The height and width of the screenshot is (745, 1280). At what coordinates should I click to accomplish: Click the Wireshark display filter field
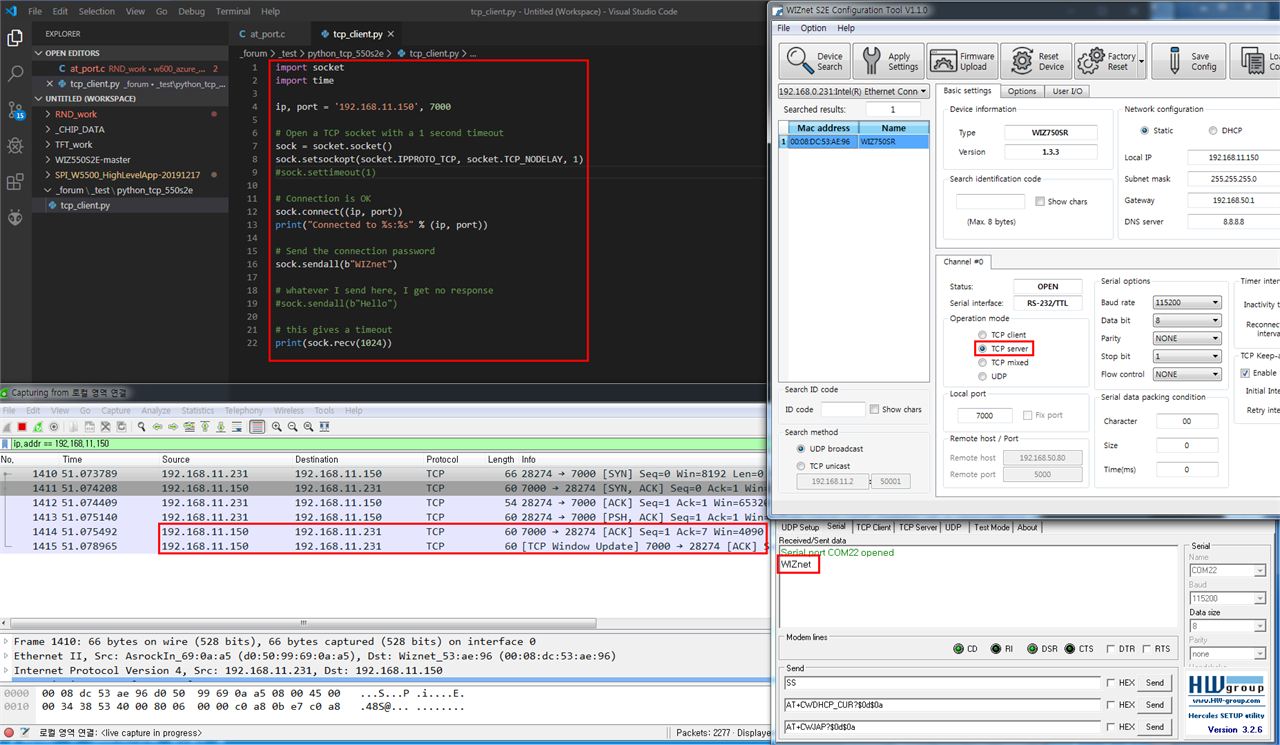tap(390, 443)
